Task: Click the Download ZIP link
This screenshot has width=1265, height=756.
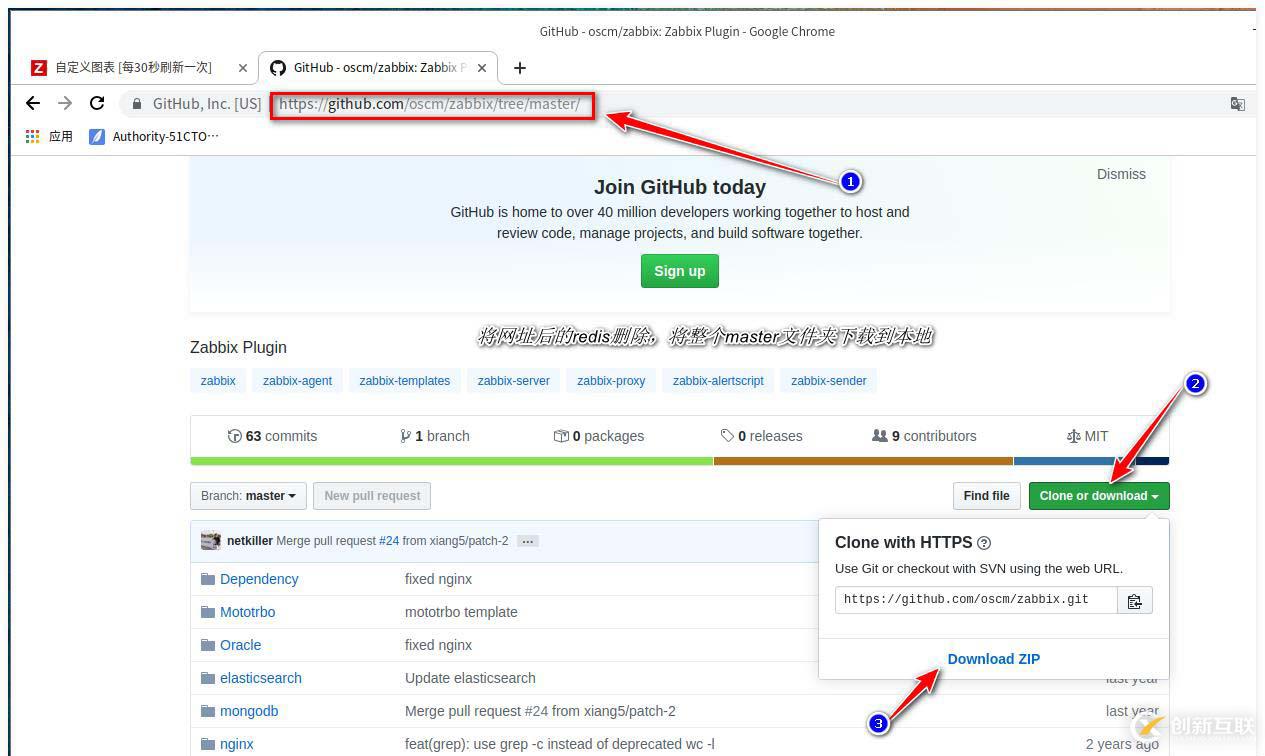Action: pos(994,659)
